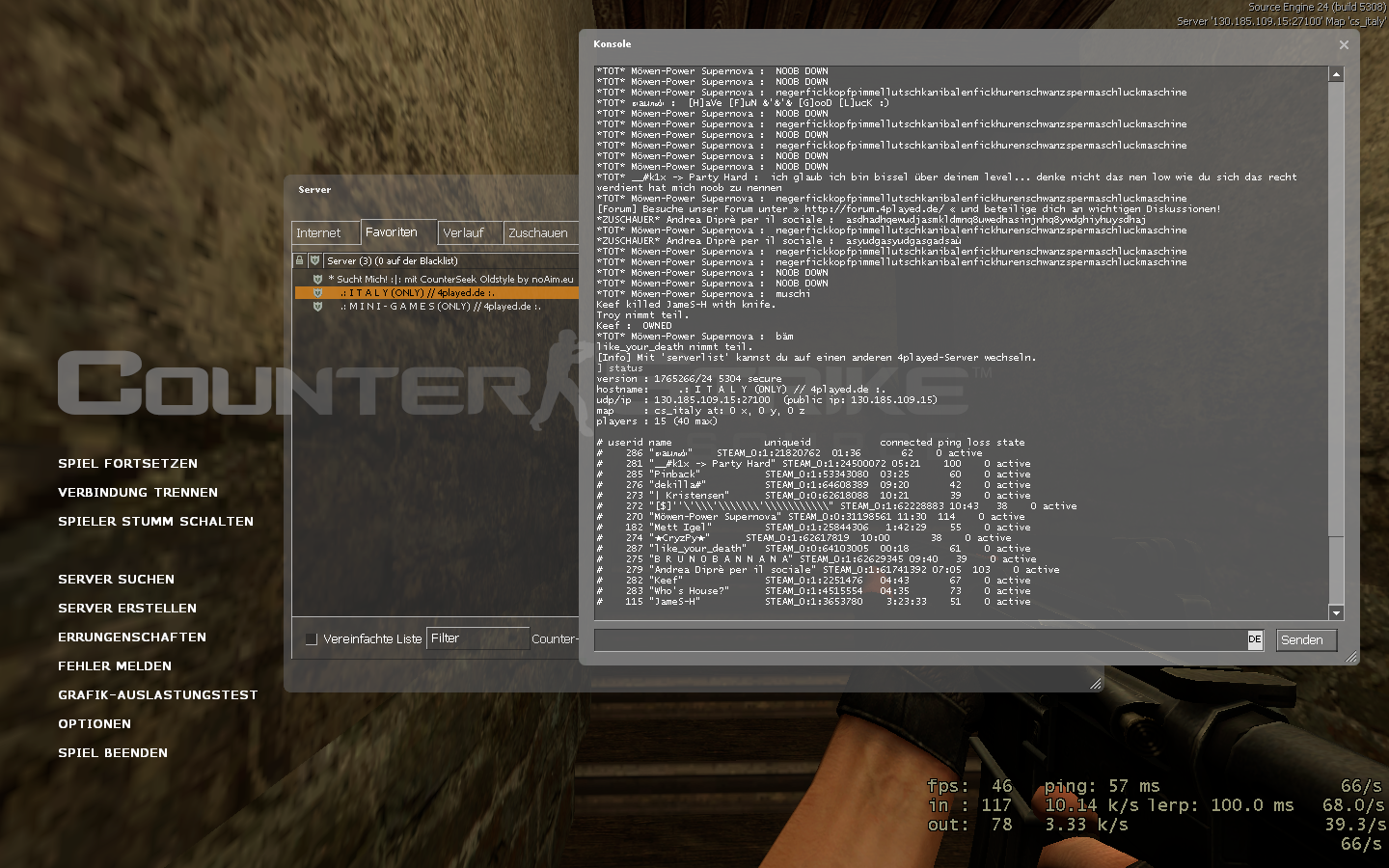
Task: Click the DE language indicator in console input
Action: point(1255,639)
